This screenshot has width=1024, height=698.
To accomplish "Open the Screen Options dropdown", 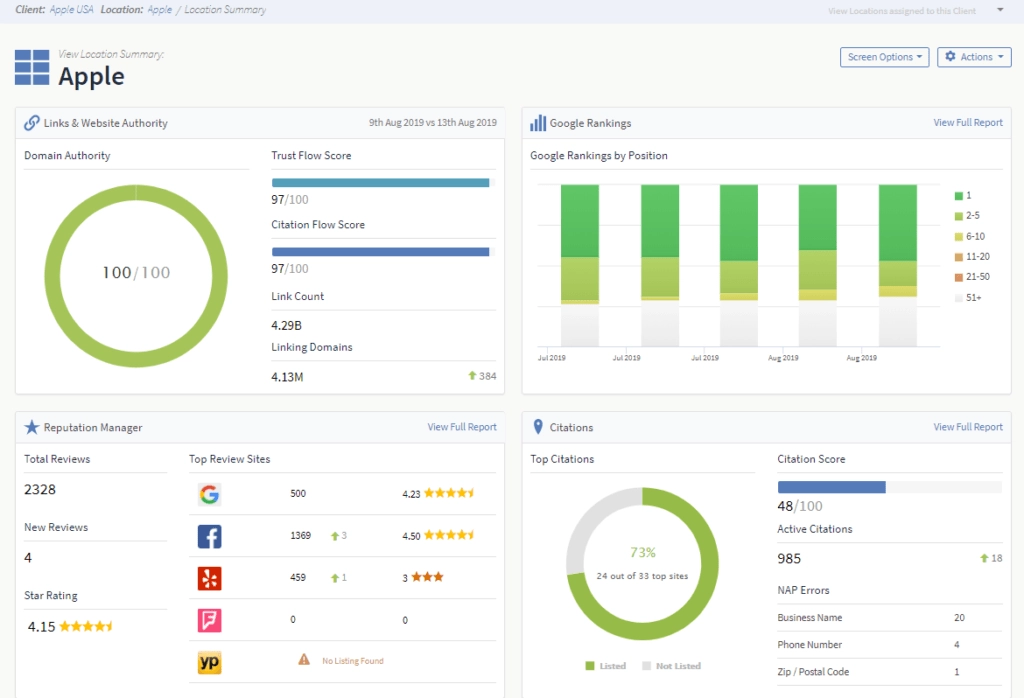I will [884, 57].
